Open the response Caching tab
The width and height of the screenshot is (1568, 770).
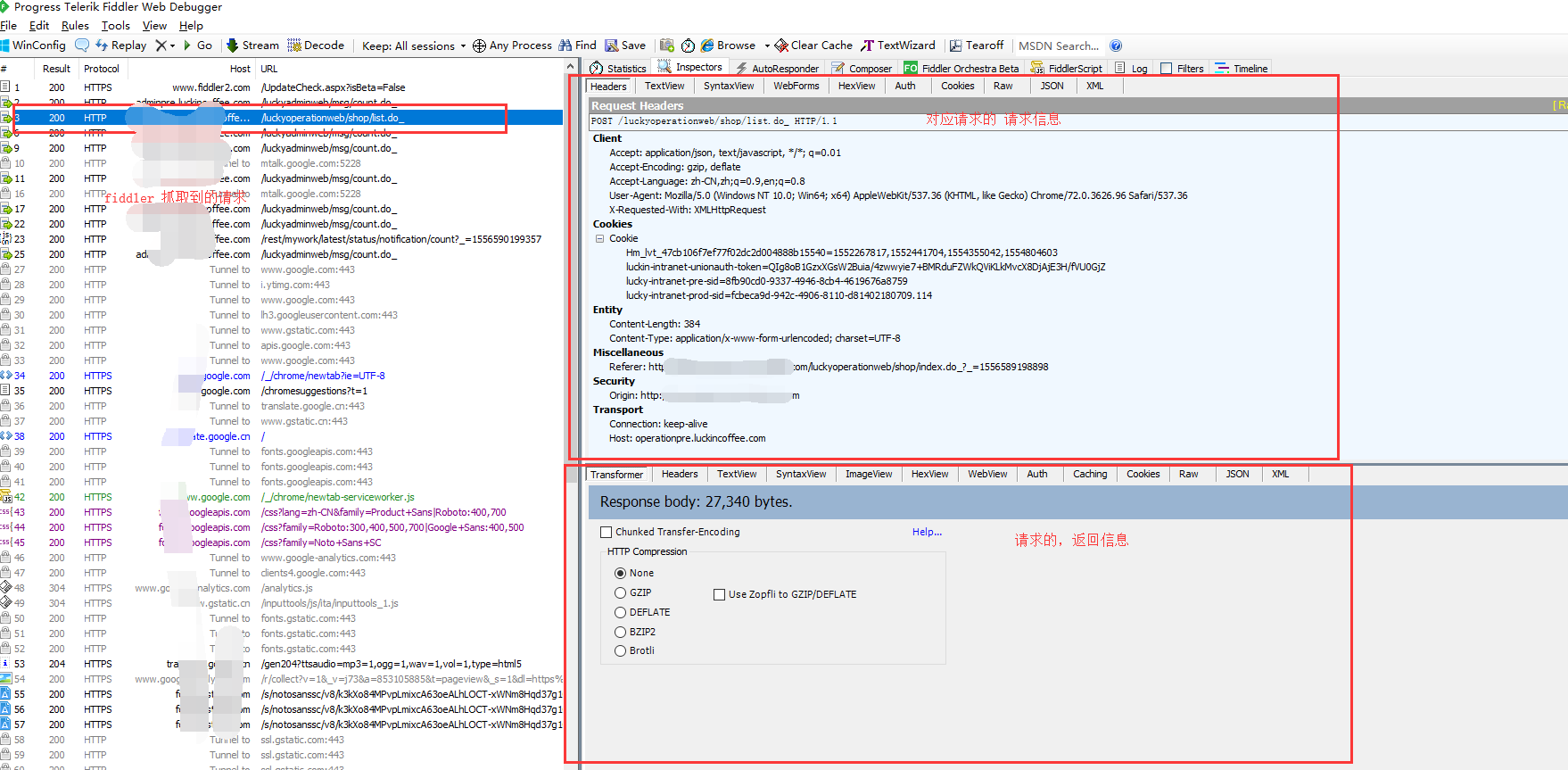[1090, 474]
